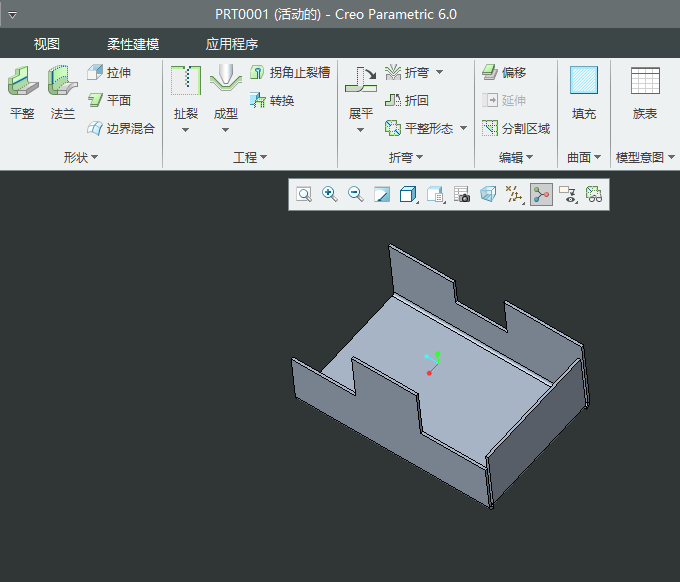Click the saved view camera icon

[461, 195]
